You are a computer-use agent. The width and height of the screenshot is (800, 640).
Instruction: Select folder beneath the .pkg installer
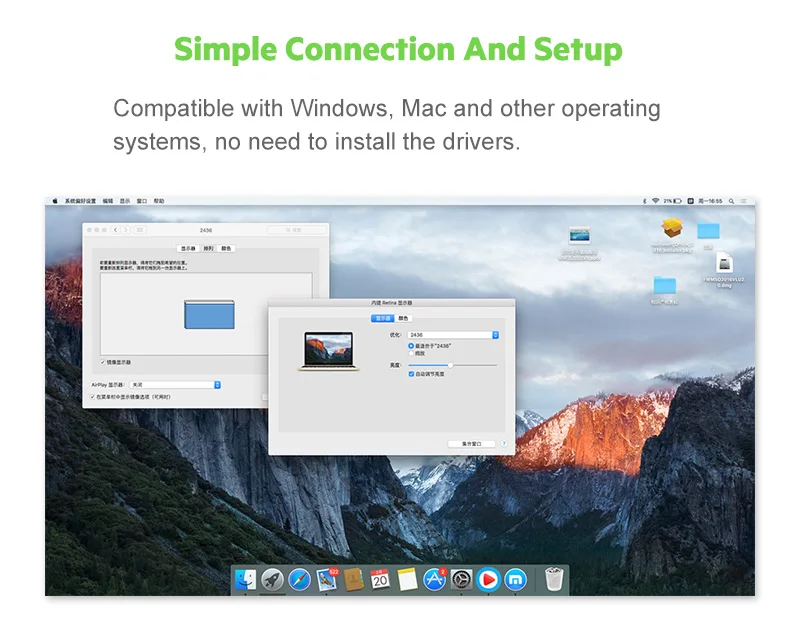pyautogui.click(x=665, y=285)
